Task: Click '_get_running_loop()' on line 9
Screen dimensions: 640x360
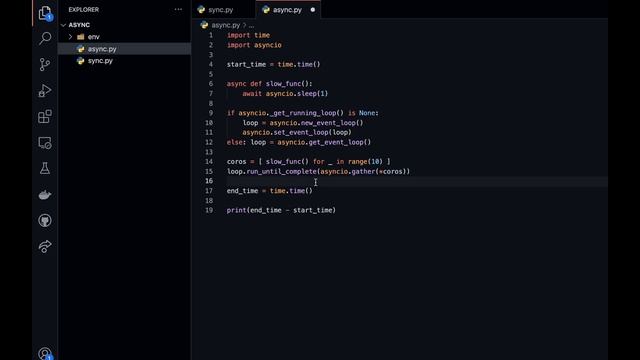Action: [x=307, y=113]
